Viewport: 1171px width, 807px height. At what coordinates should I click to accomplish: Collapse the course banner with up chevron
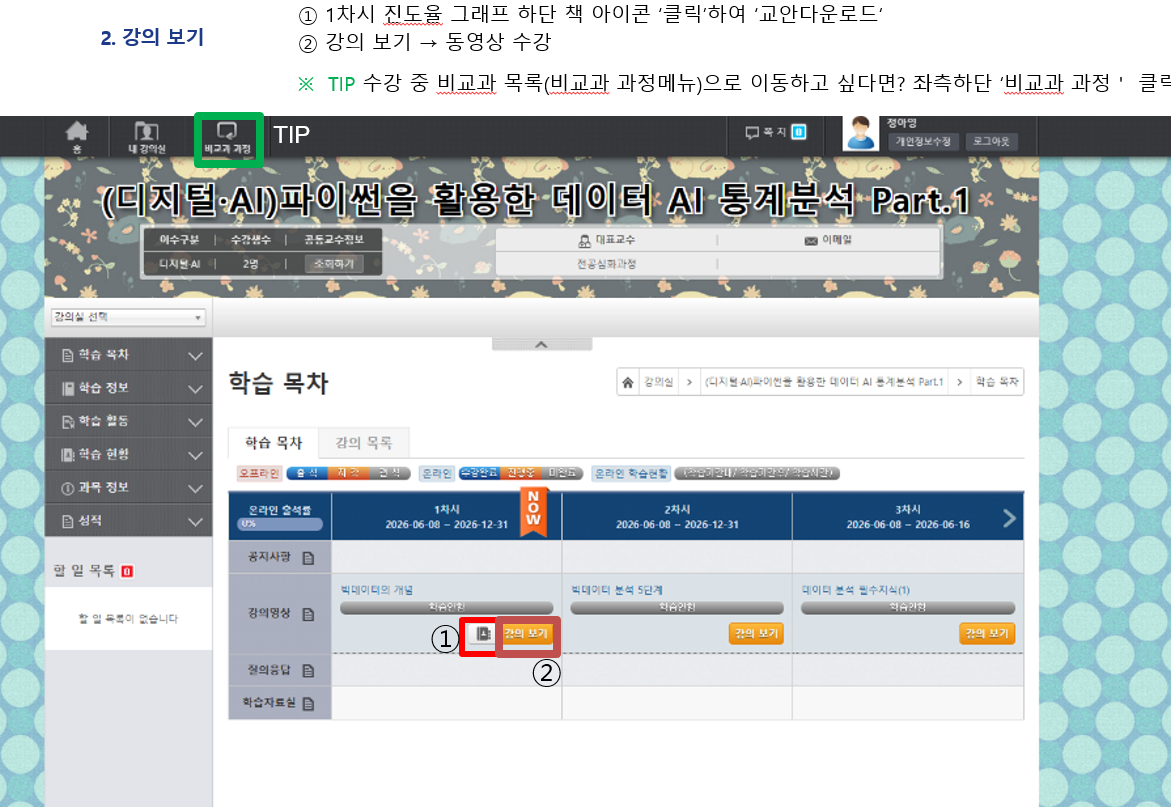pos(541,344)
